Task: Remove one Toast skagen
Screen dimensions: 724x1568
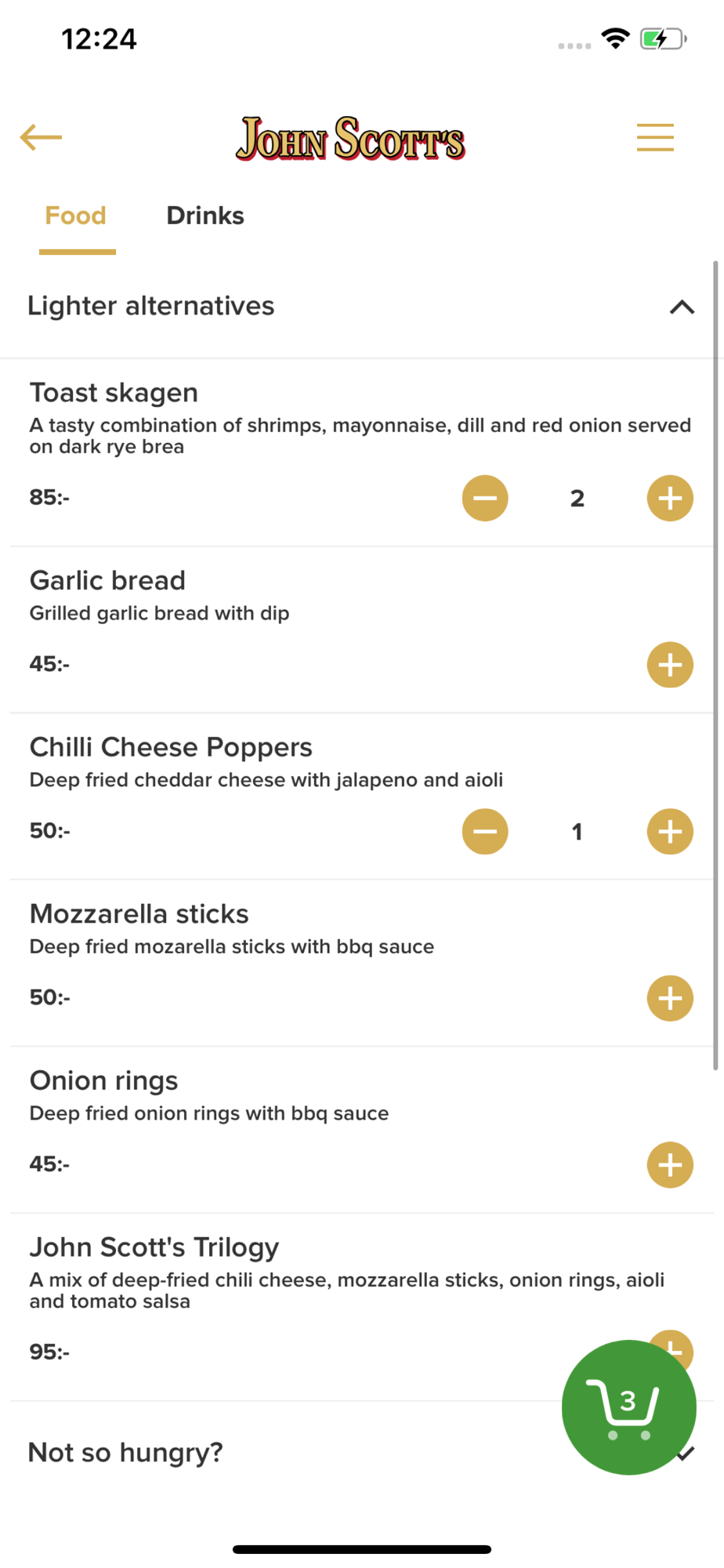Action: point(485,498)
